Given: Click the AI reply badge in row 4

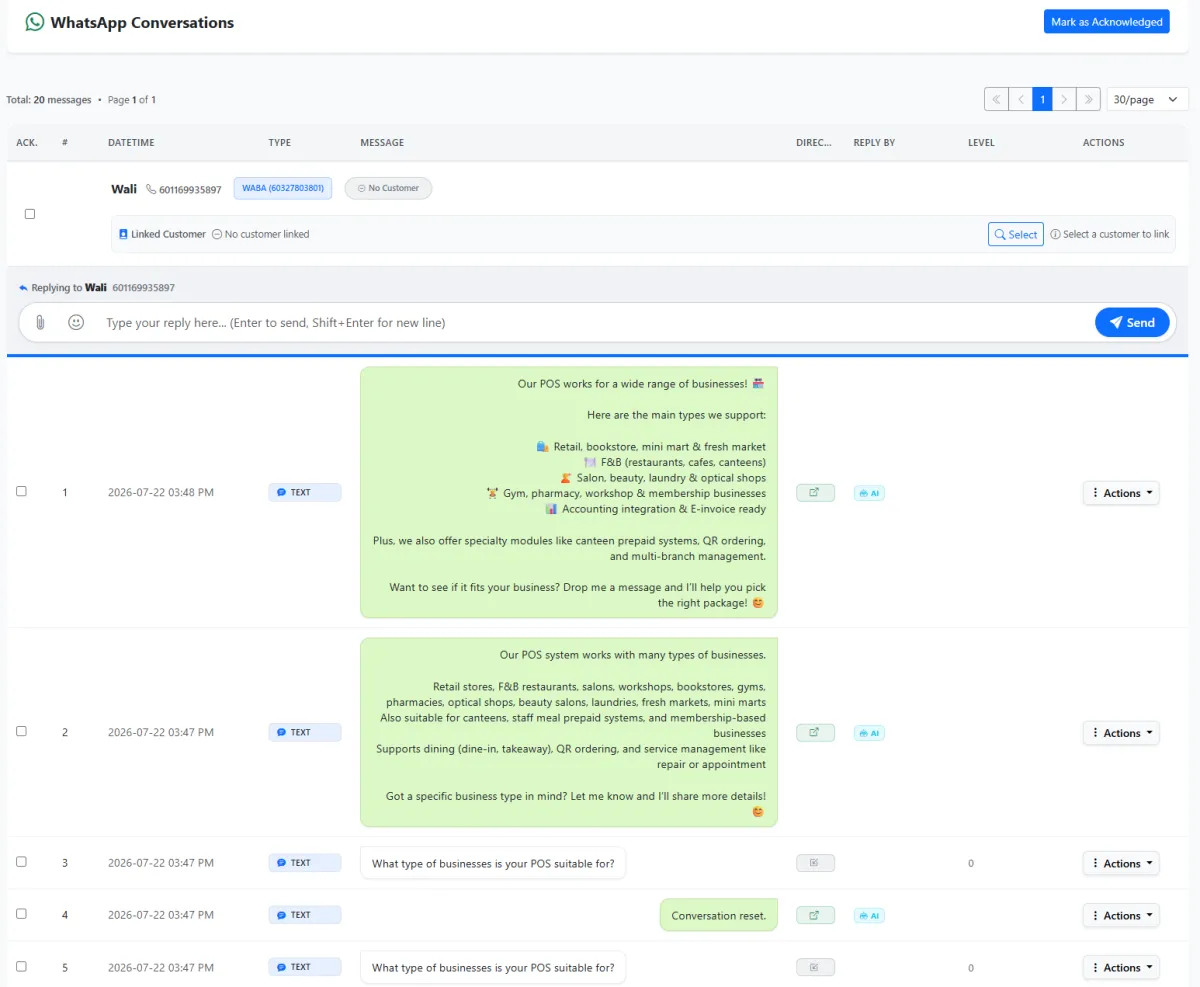Looking at the screenshot, I should coord(869,915).
